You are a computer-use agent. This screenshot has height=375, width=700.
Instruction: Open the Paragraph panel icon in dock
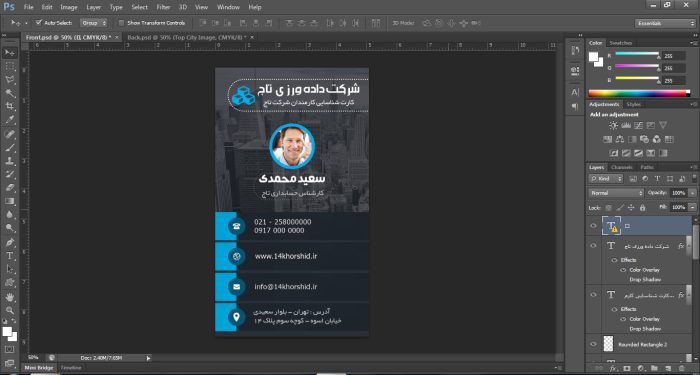575,107
